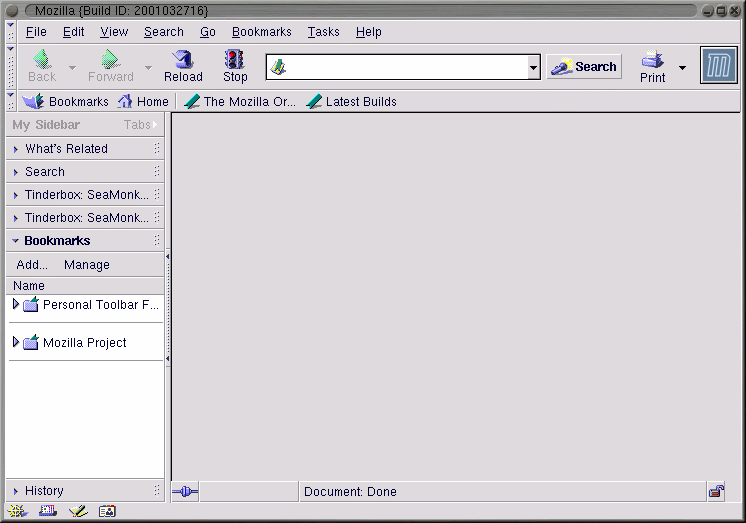Viewport: 746px width, 523px height.
Task: Click the Search button next to URL bar
Action: pos(584,67)
